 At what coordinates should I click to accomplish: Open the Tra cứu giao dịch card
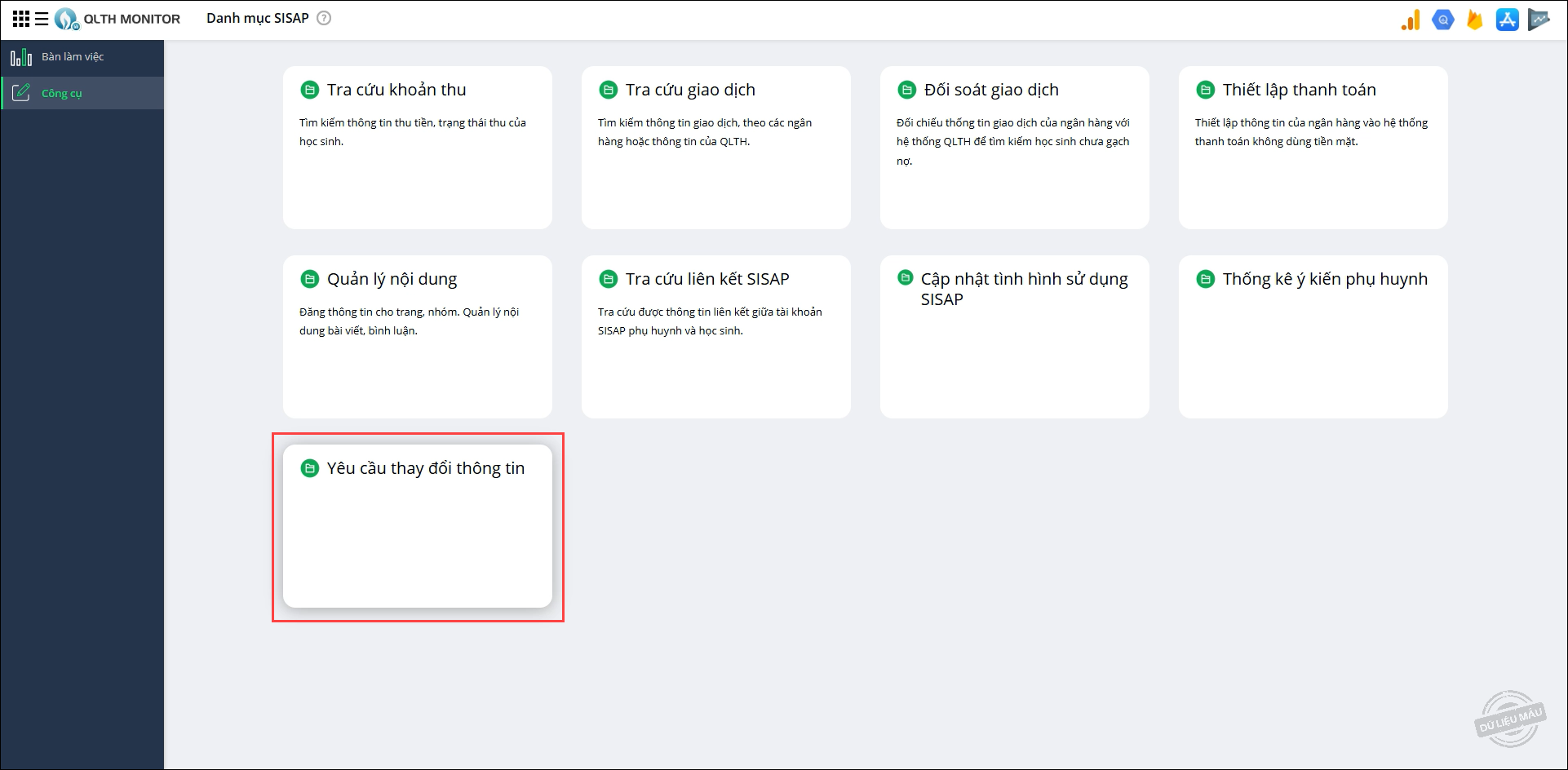(715, 147)
